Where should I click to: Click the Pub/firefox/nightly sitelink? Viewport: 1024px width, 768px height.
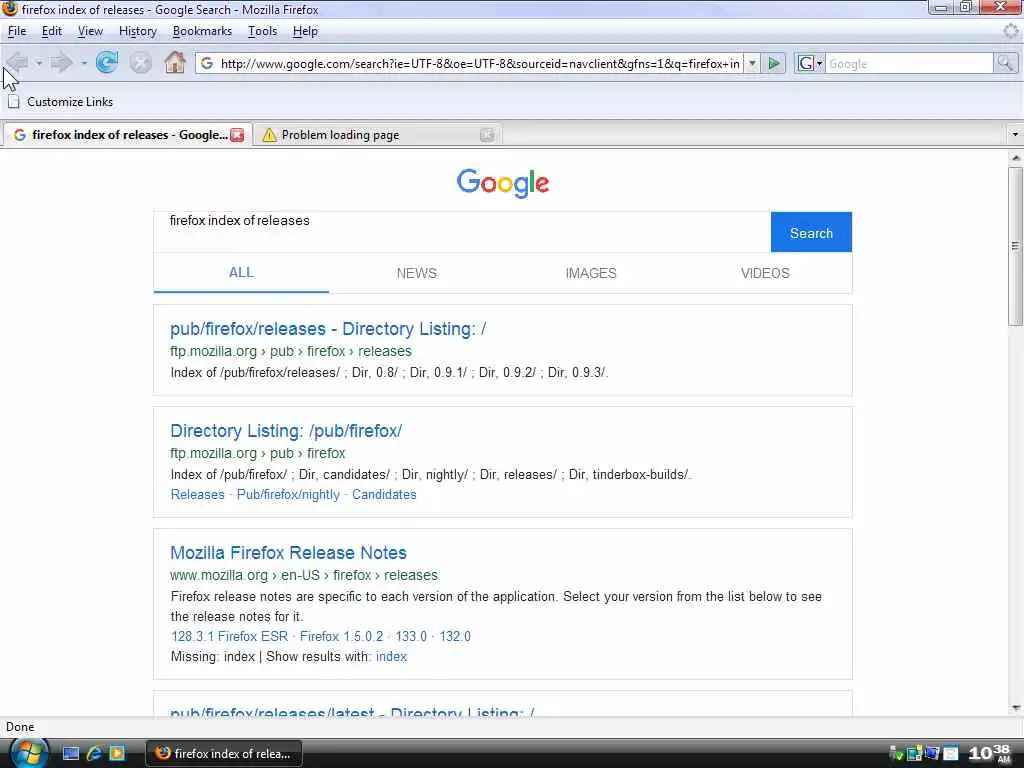(x=288, y=494)
